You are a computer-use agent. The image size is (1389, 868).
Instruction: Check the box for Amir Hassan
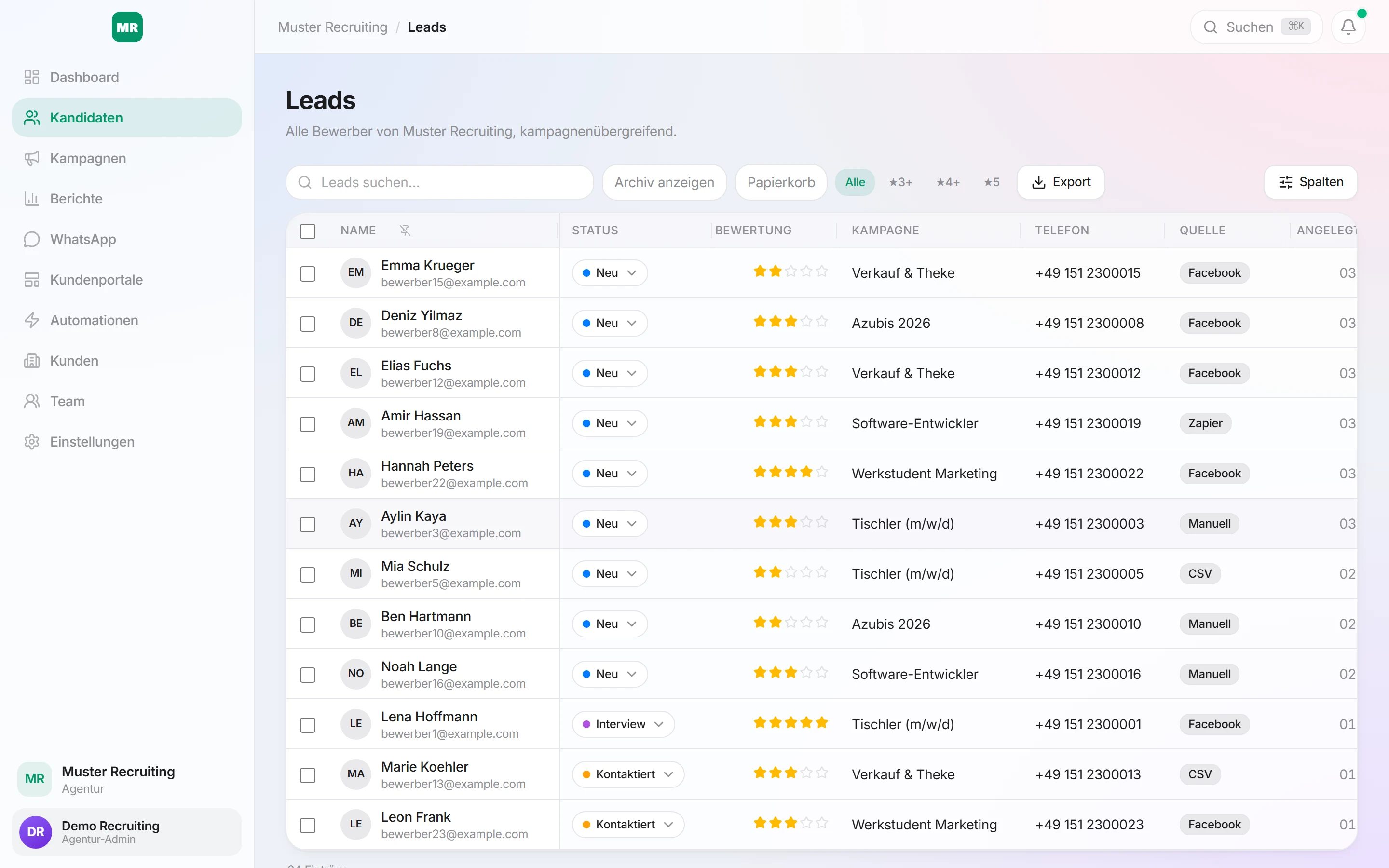[x=308, y=424]
